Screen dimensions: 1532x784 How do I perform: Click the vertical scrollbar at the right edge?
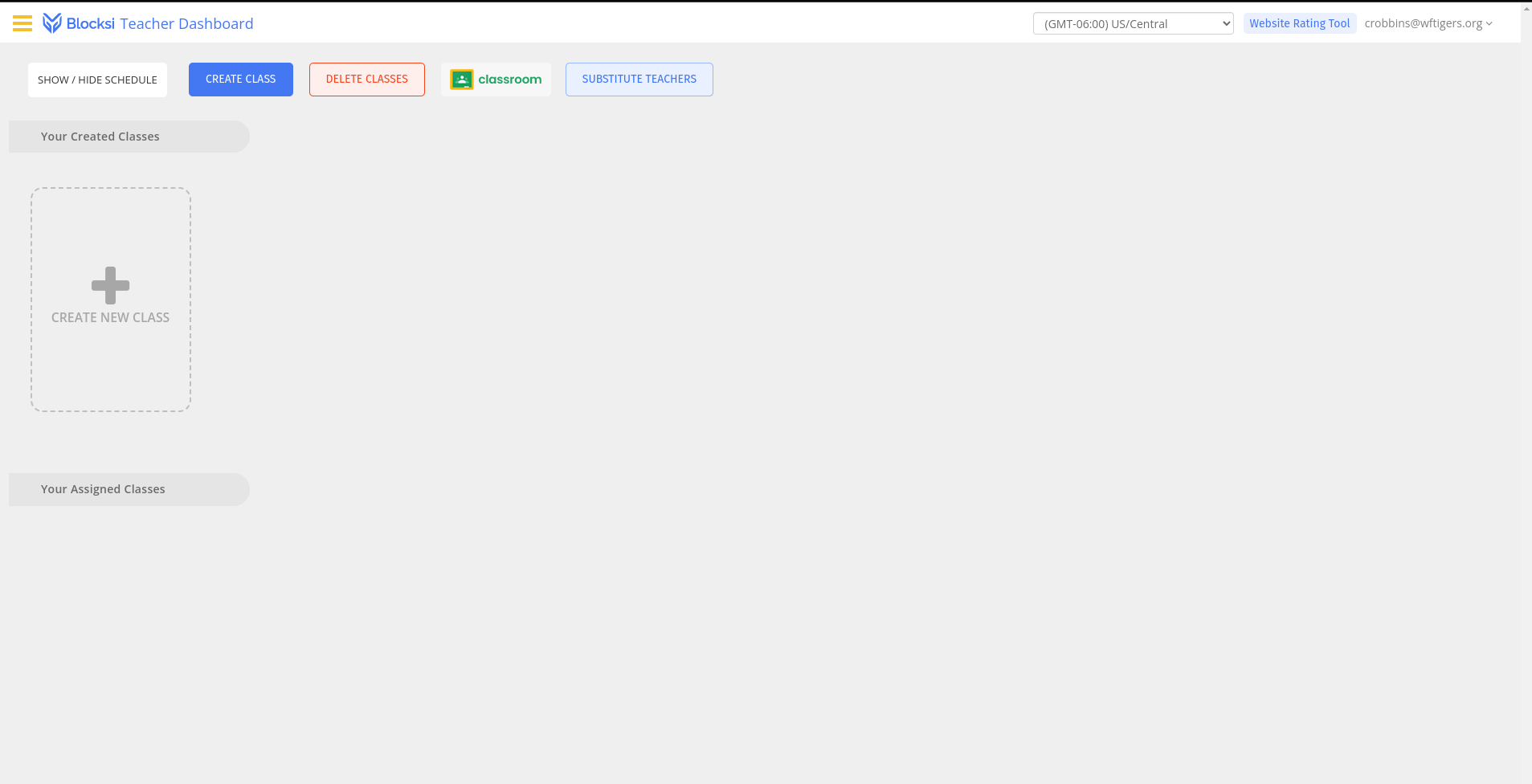point(1526,392)
